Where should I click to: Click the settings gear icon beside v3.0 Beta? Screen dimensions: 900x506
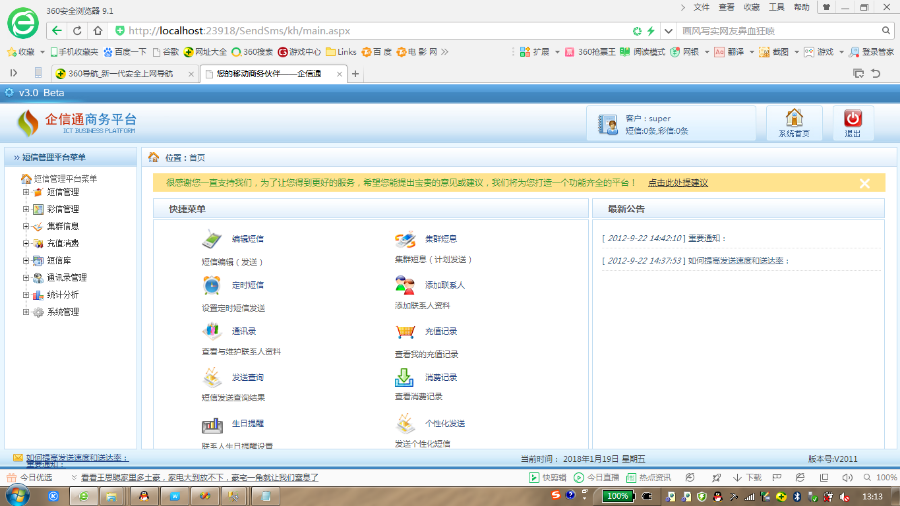[9, 92]
